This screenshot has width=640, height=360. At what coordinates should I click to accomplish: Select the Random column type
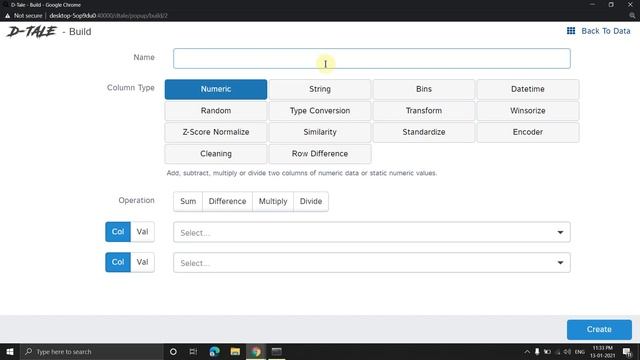click(216, 111)
